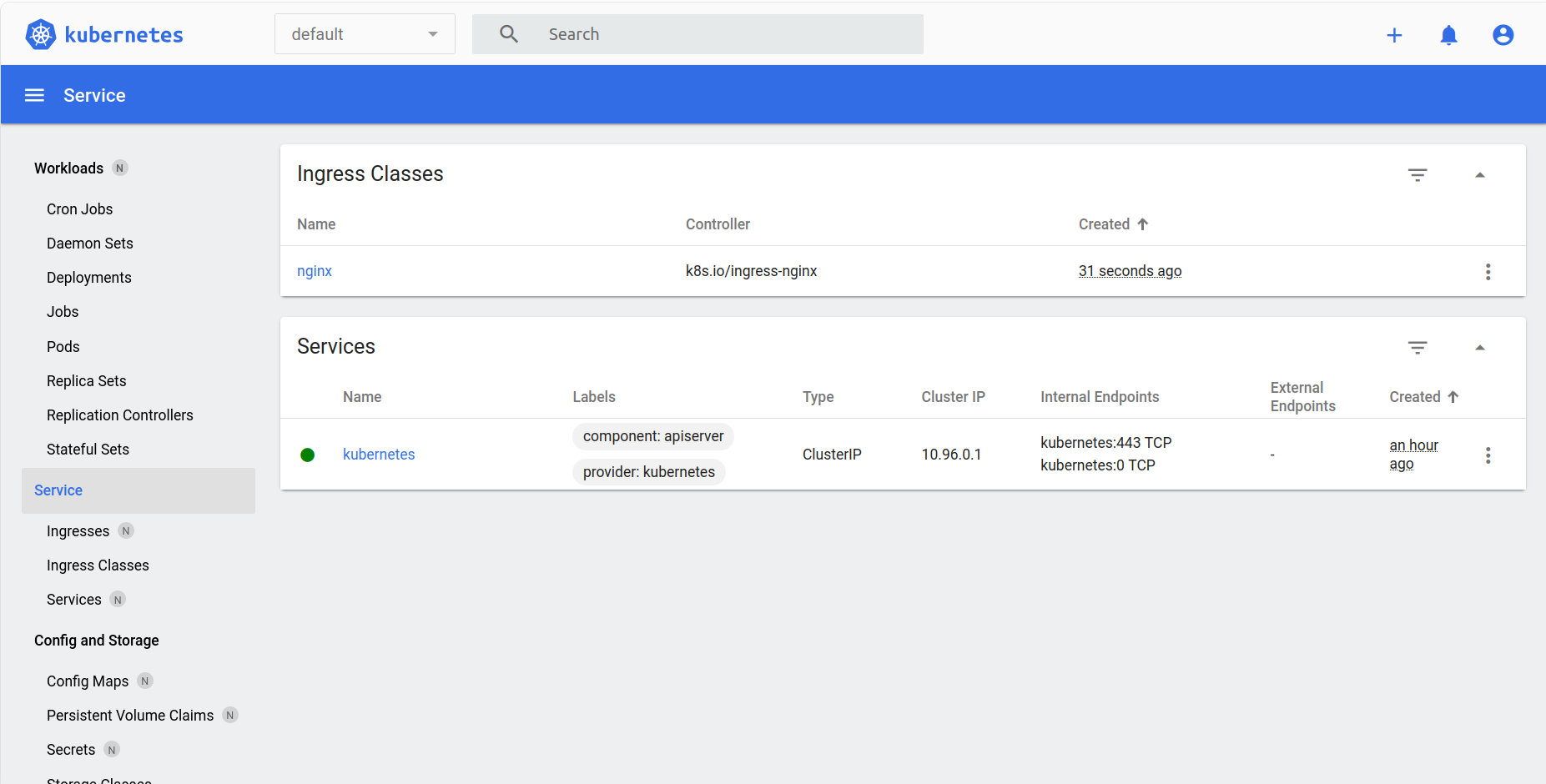Open Replica Sets page
The image size is (1546, 784).
coord(87,381)
